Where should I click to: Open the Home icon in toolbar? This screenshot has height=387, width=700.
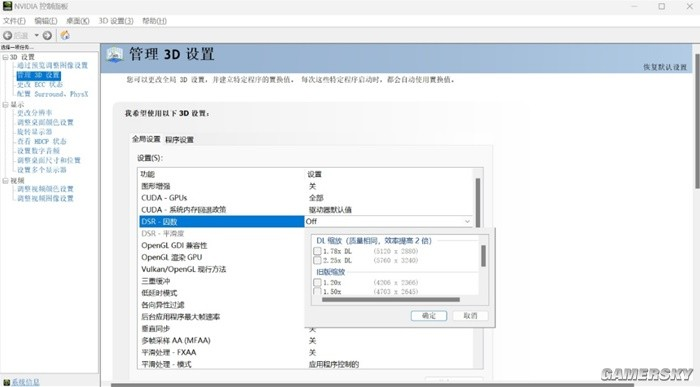click(x=65, y=35)
